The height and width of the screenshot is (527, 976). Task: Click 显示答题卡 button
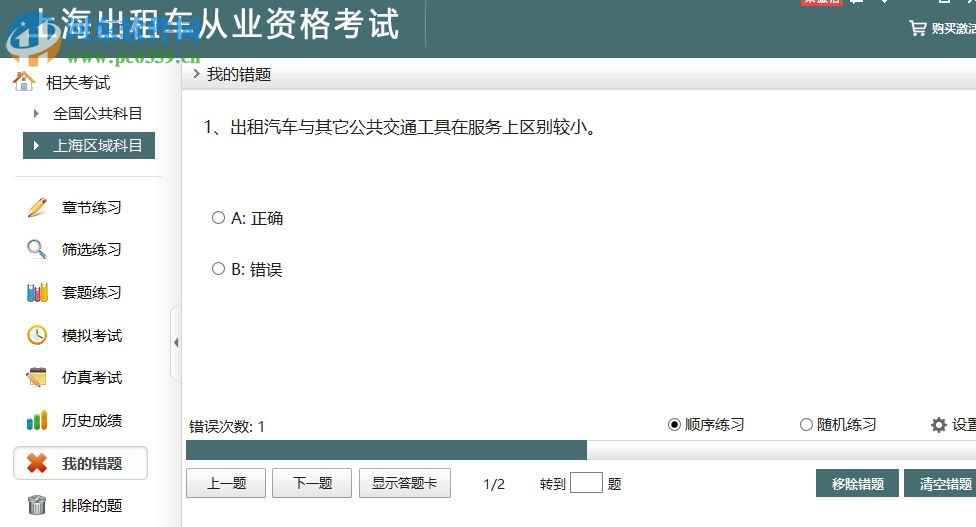pos(405,483)
